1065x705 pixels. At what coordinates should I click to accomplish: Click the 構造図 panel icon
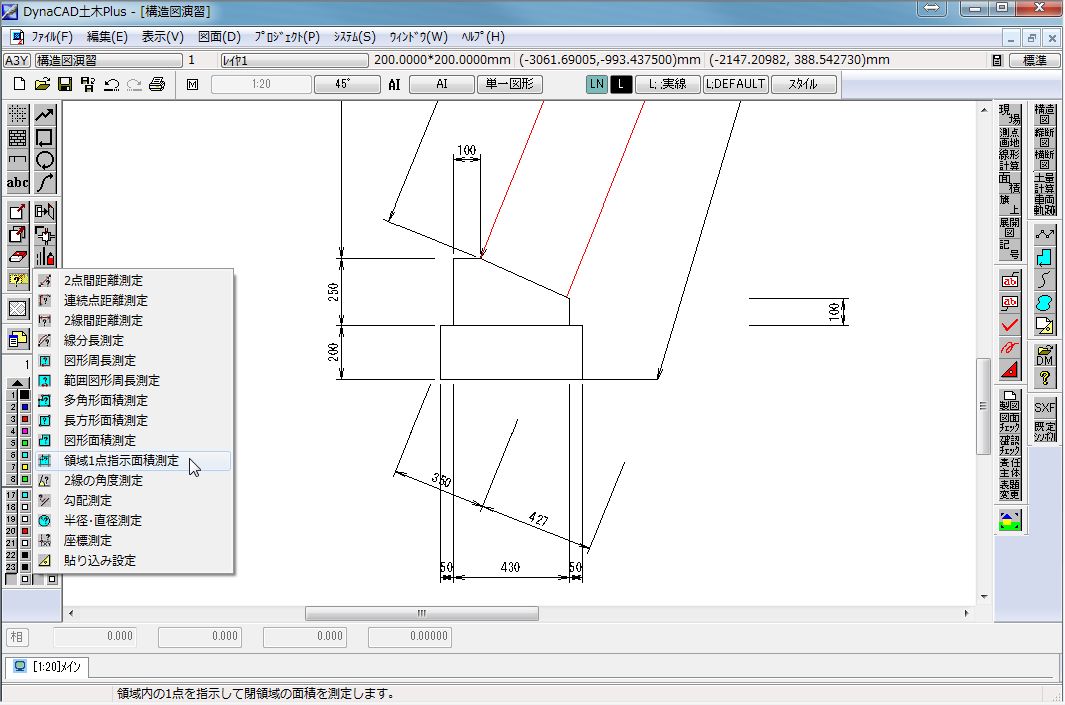[x=1045, y=114]
